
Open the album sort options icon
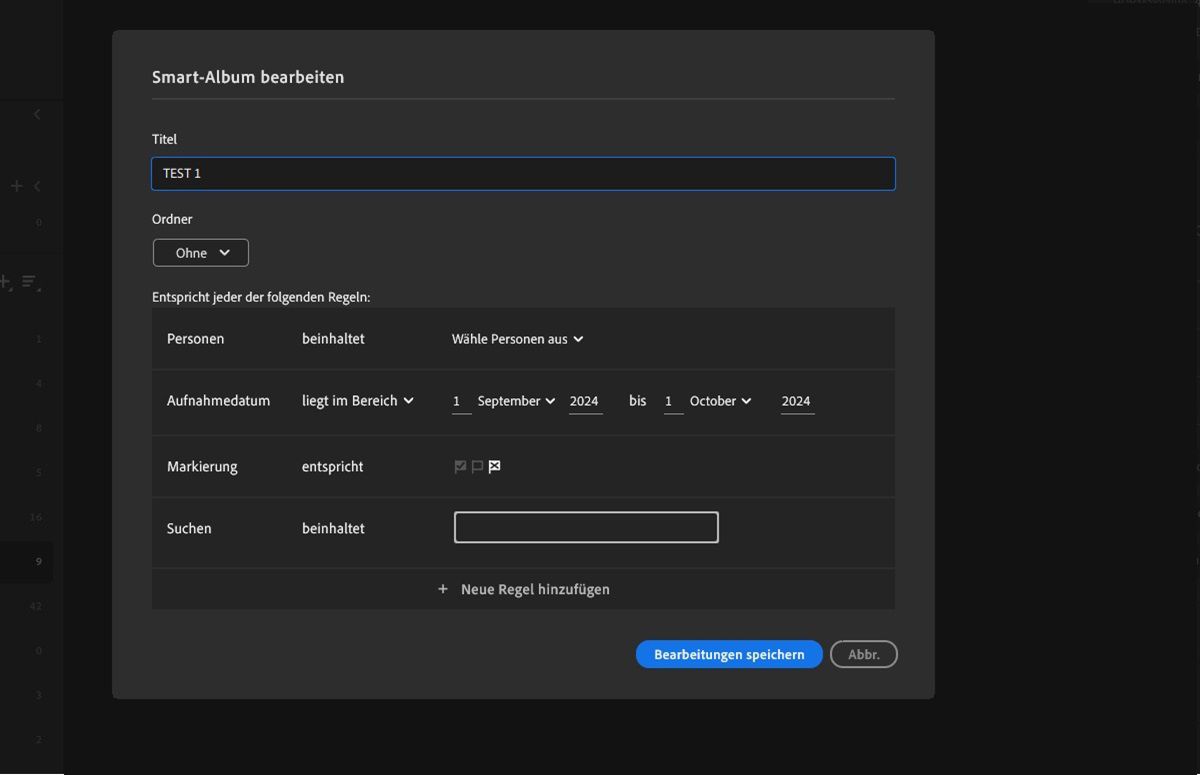30,283
